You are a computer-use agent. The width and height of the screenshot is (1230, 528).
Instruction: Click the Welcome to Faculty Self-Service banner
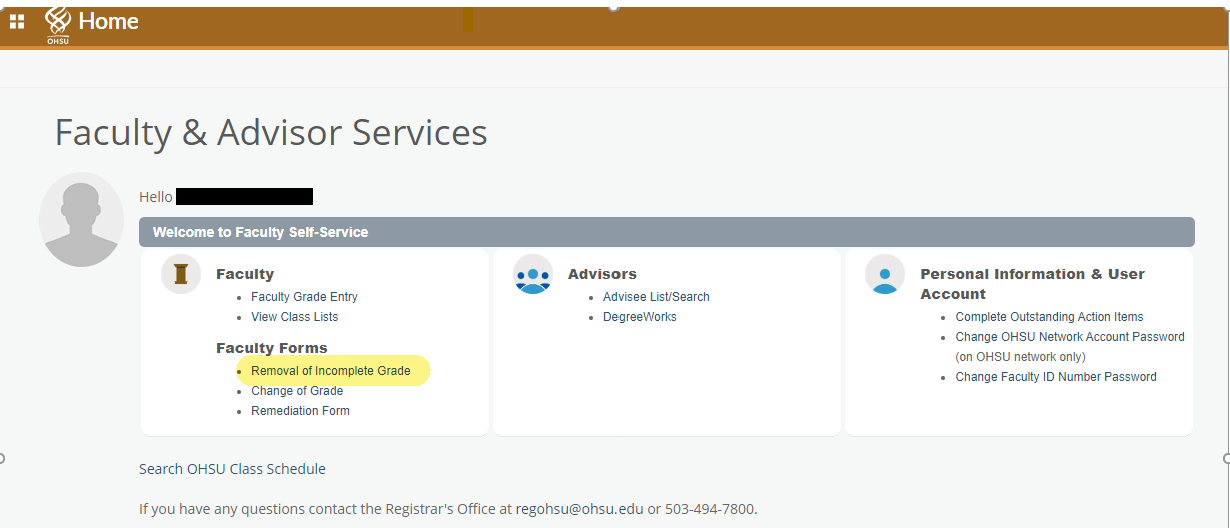[x=260, y=232]
